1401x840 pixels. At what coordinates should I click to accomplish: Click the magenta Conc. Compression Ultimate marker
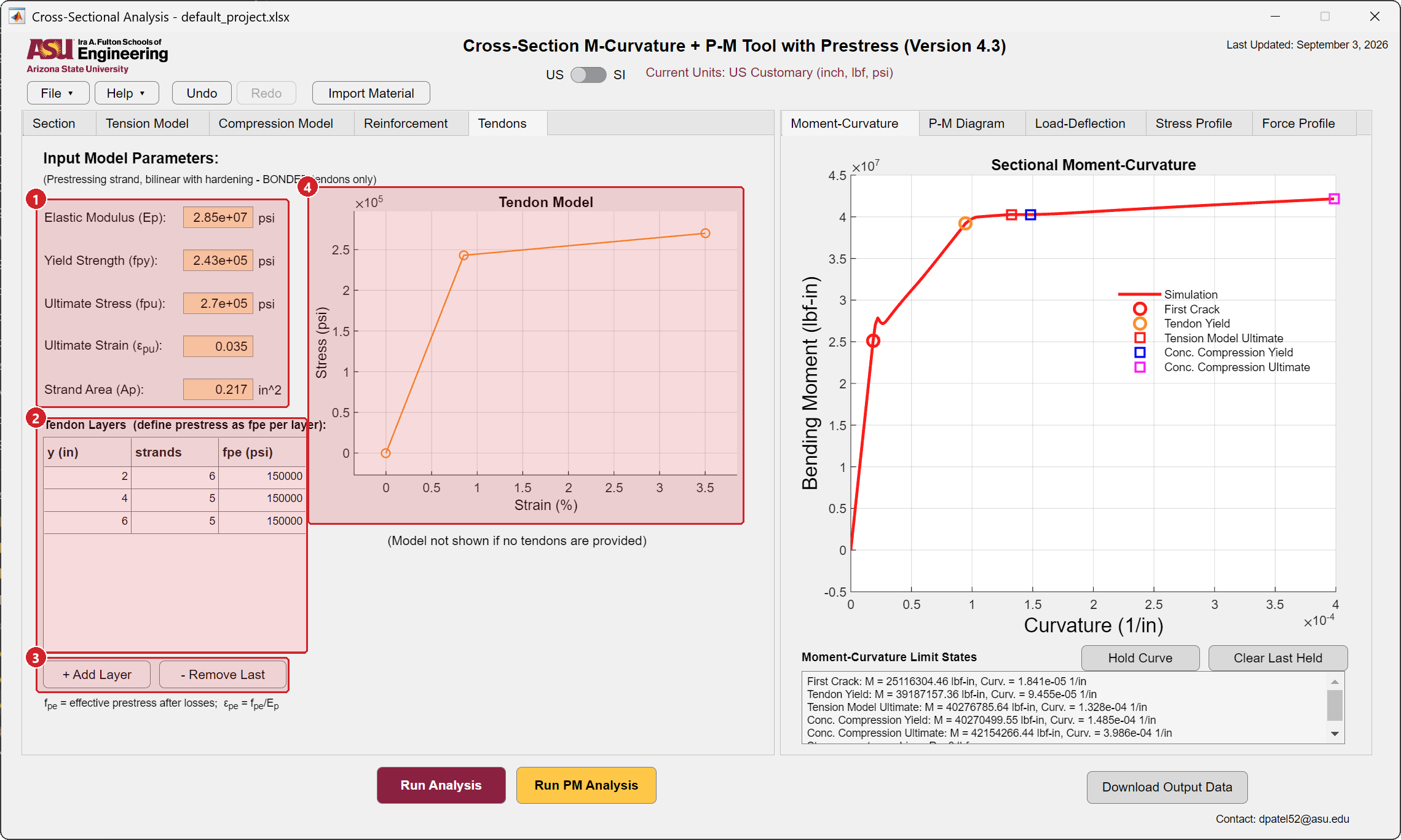[x=1334, y=199]
